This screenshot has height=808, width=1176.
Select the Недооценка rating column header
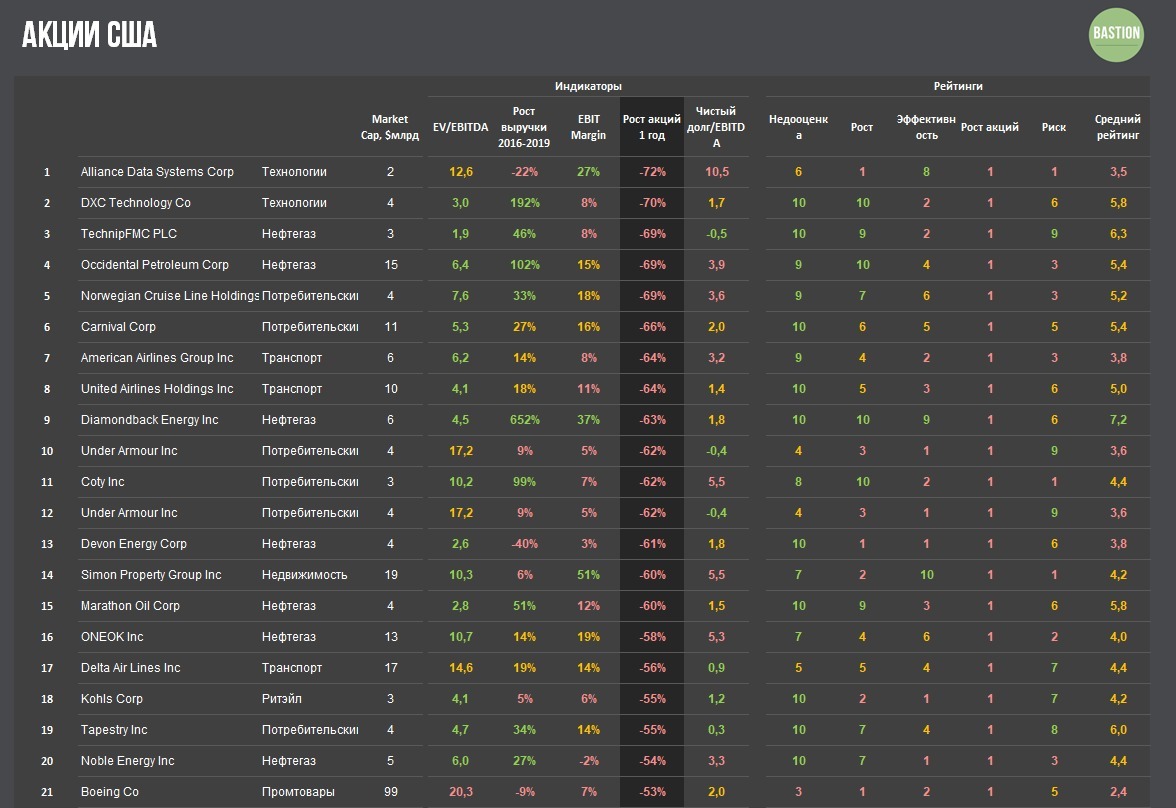point(798,127)
